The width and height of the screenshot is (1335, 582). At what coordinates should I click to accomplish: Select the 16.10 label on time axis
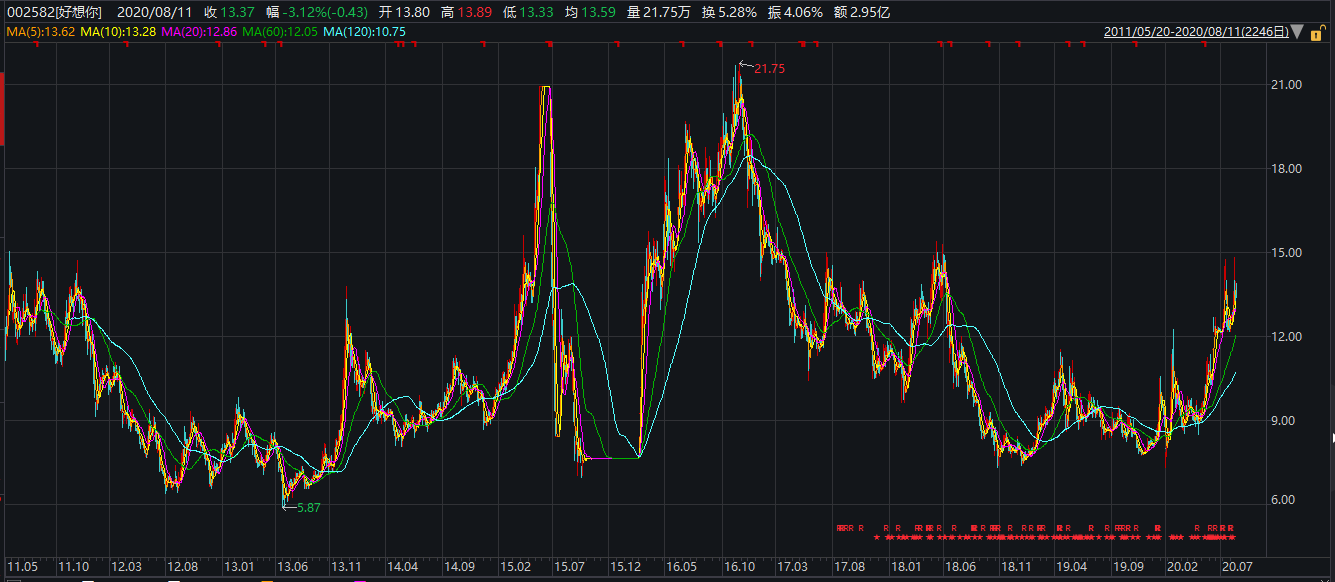point(739,567)
